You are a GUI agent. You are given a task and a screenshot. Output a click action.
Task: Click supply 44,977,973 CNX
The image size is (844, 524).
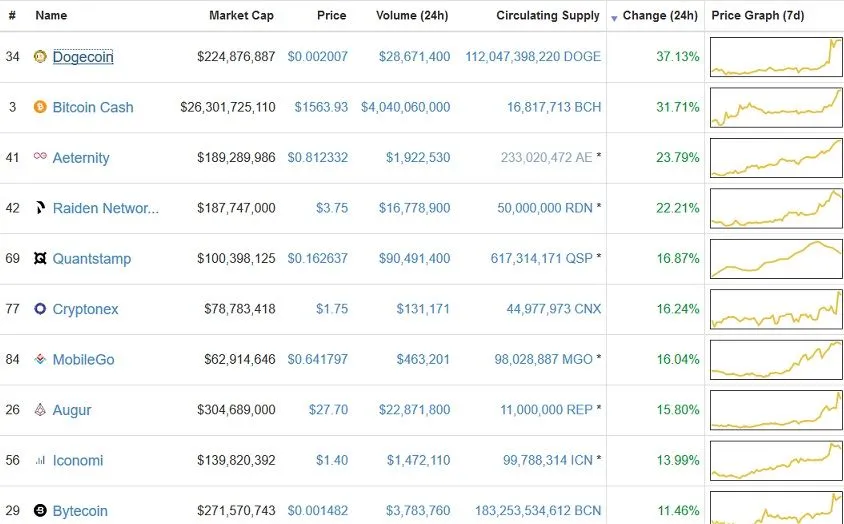click(x=553, y=309)
